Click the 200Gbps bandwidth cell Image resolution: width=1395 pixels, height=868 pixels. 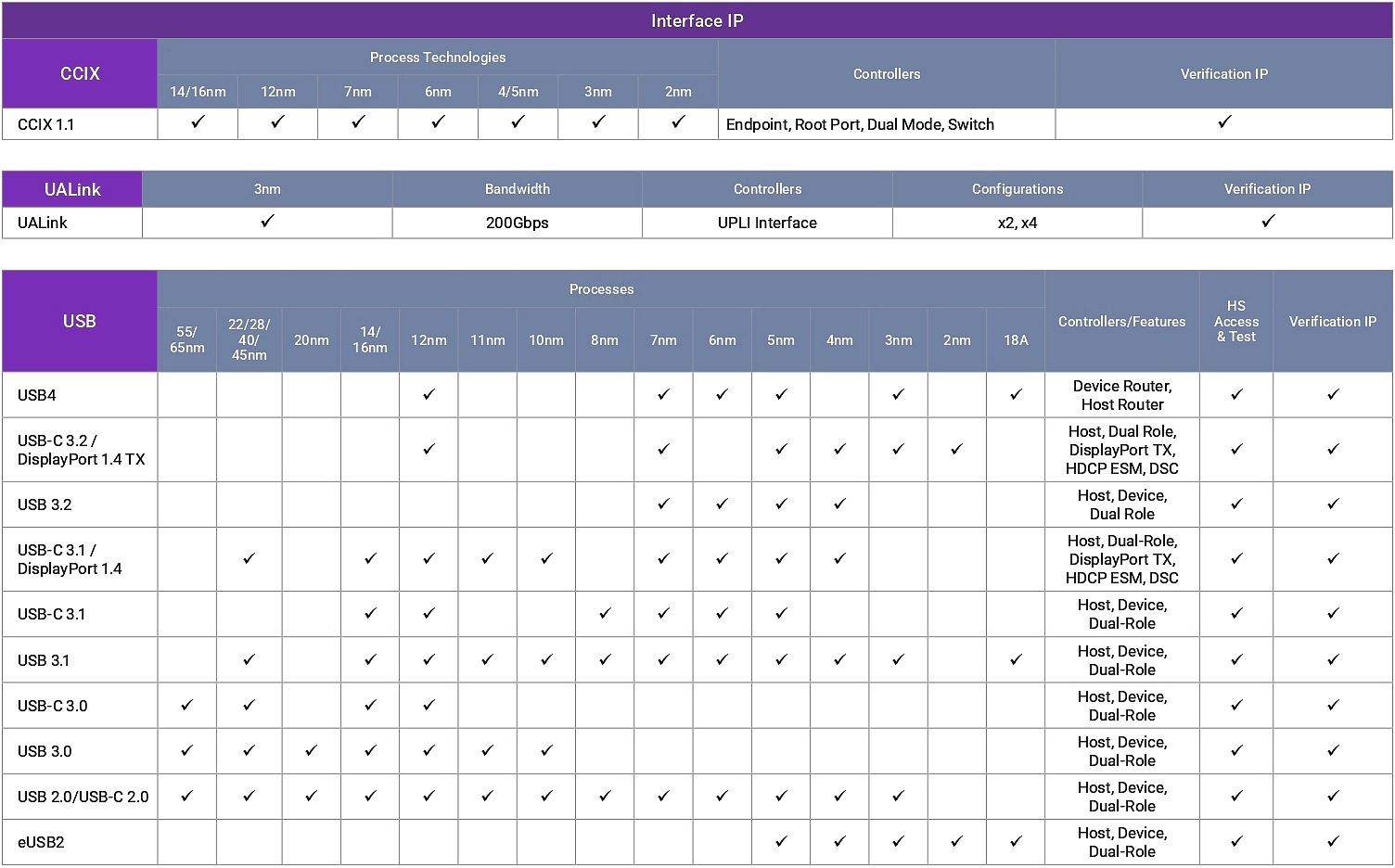[x=518, y=223]
